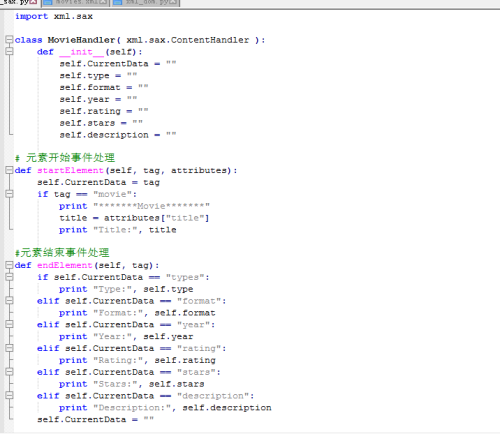
Task: Click the "types" string in the if condition
Action: [185, 277]
